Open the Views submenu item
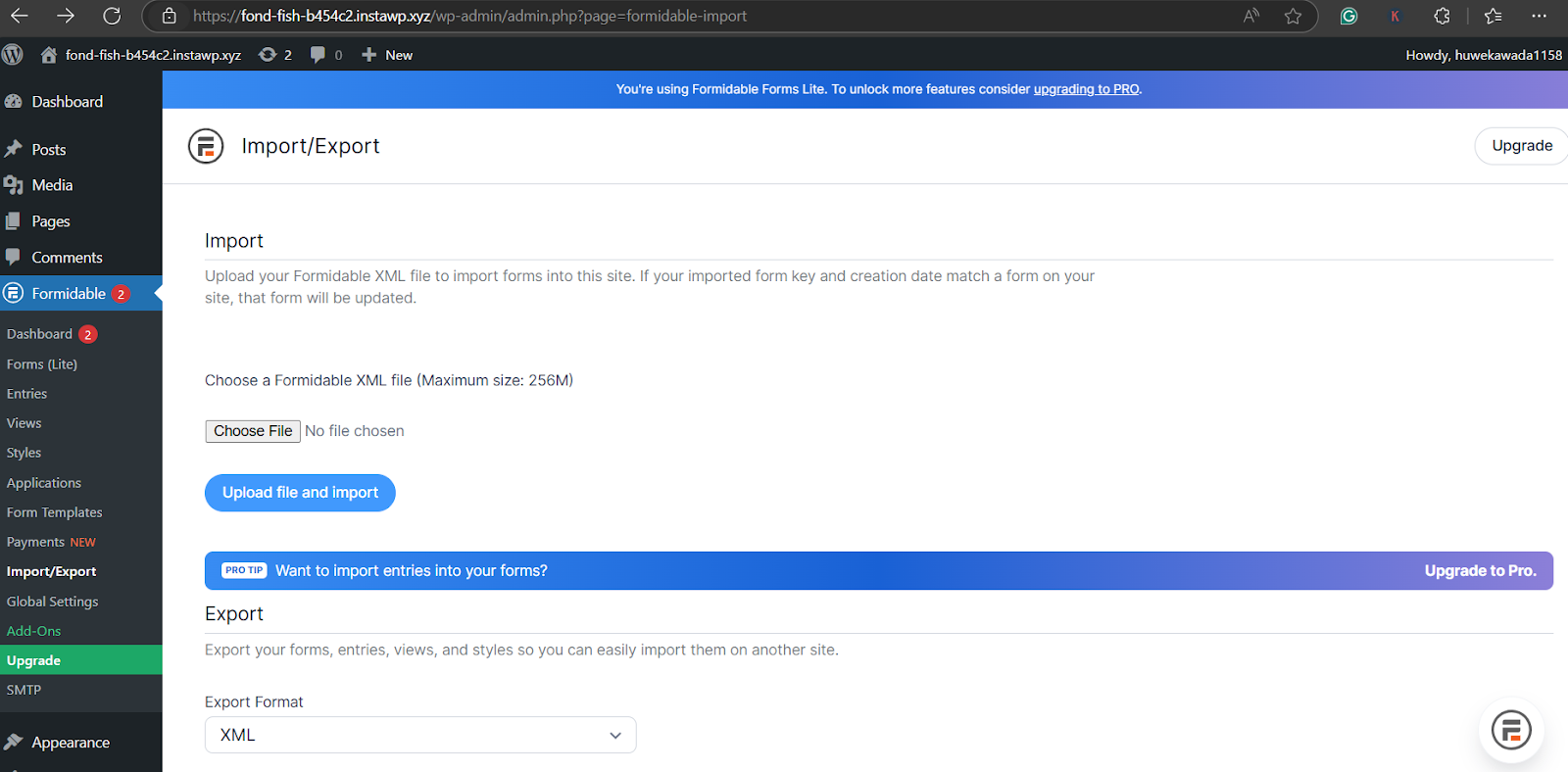This screenshot has width=1568, height=772. (x=24, y=423)
